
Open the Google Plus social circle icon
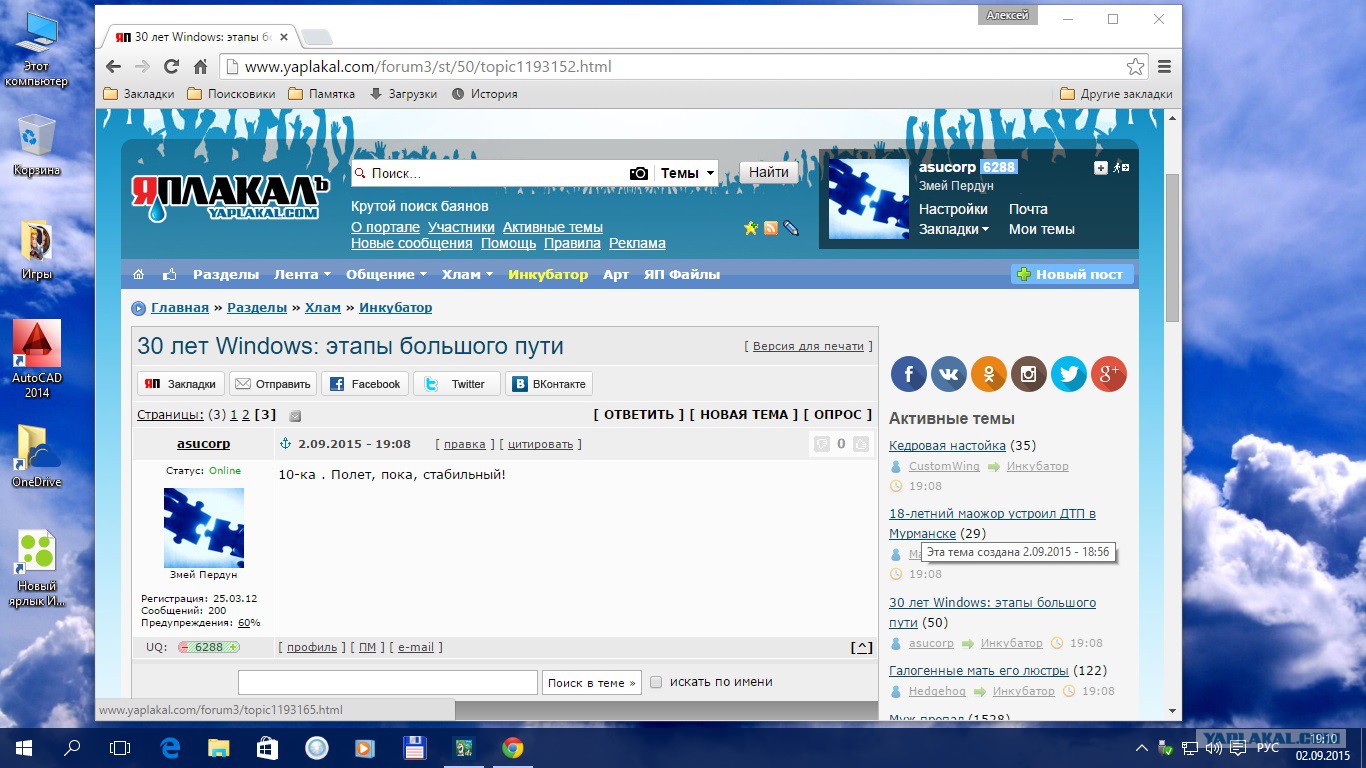tap(1109, 374)
